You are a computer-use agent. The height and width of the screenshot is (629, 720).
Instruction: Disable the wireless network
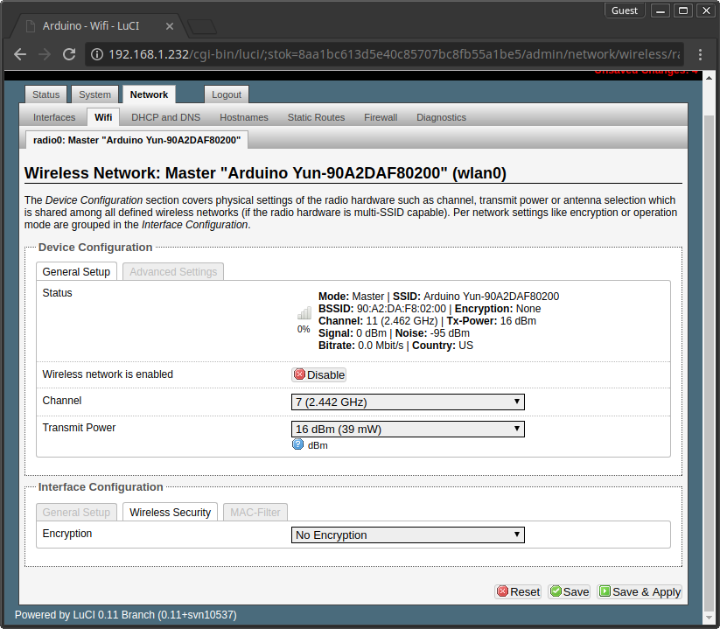pos(319,375)
